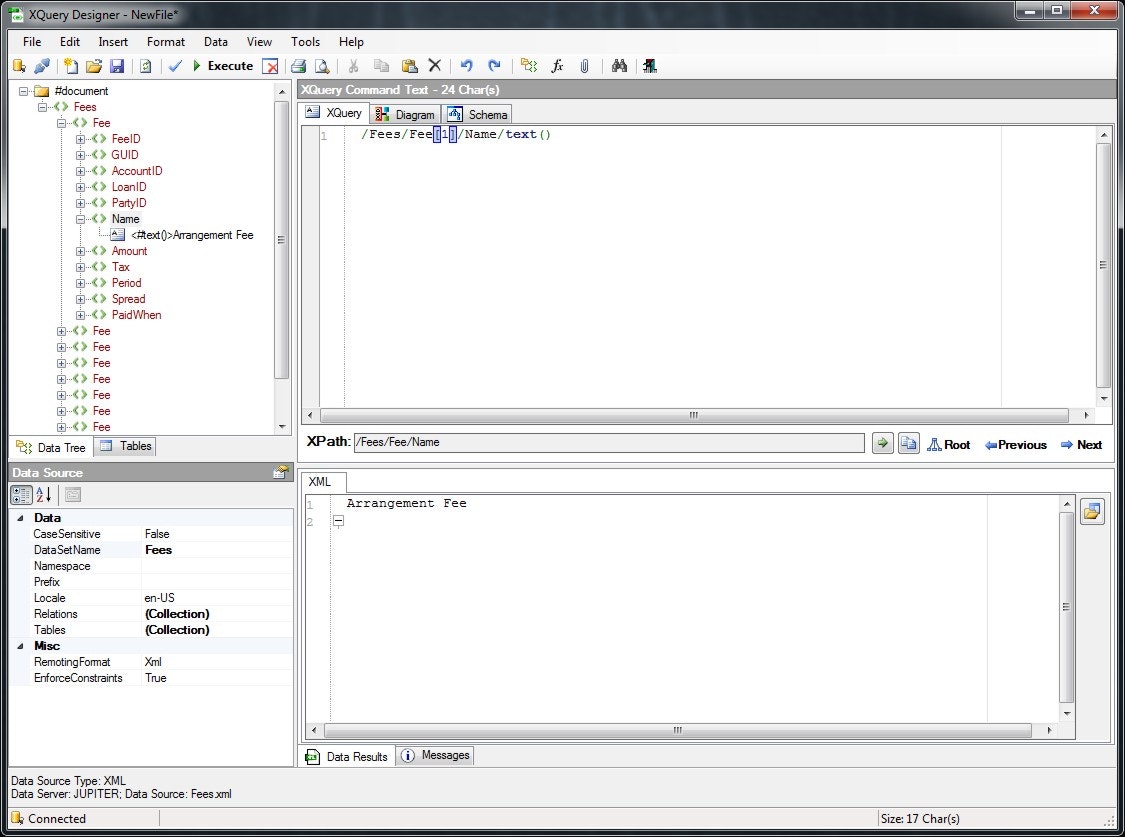Image resolution: width=1125 pixels, height=837 pixels.
Task: Click Previous in the XPath navigation bar
Action: pos(1015,444)
